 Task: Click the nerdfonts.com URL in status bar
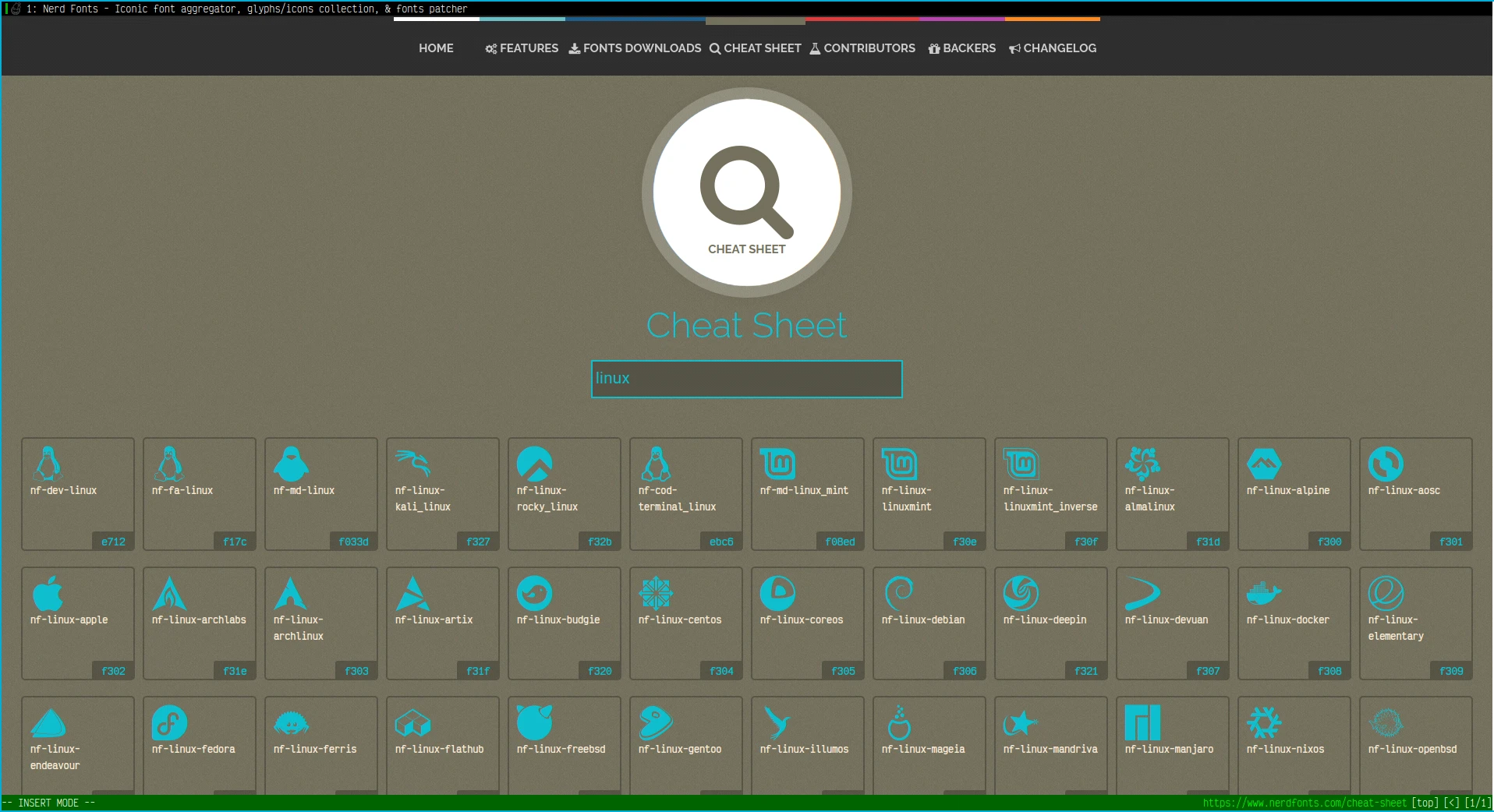(x=1305, y=803)
